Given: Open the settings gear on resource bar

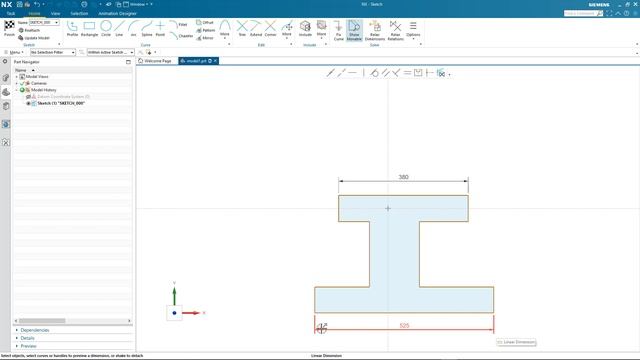Looking at the screenshot, I should [5, 61].
